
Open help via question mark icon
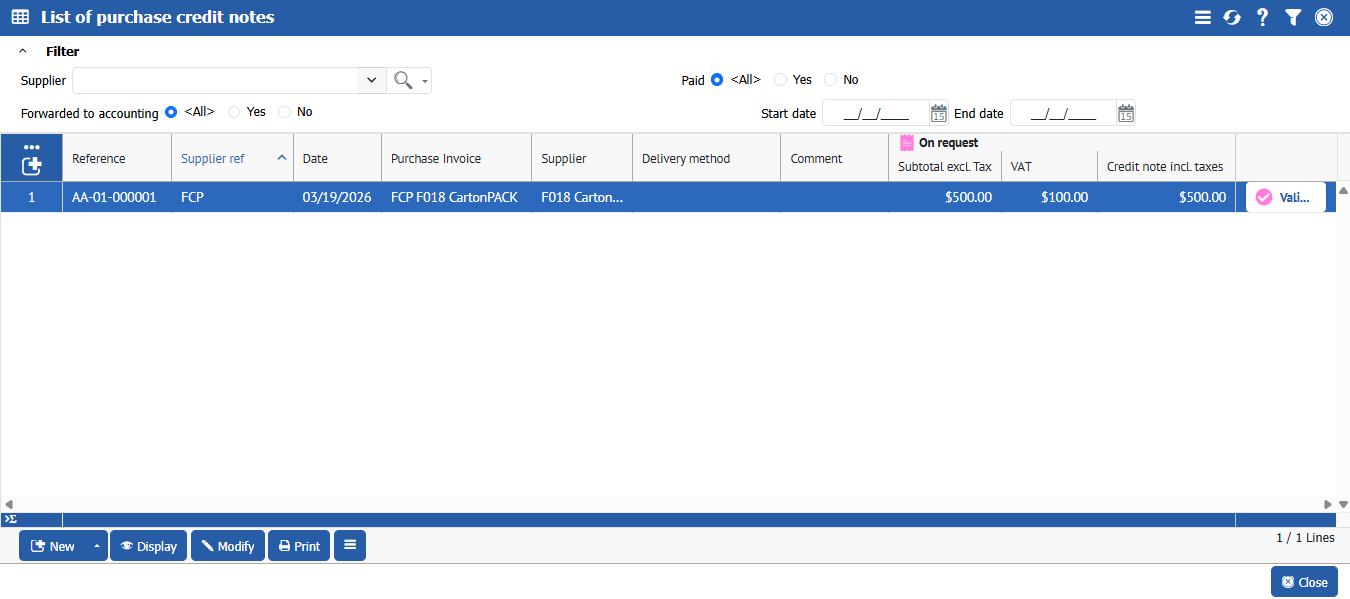tap(1262, 17)
